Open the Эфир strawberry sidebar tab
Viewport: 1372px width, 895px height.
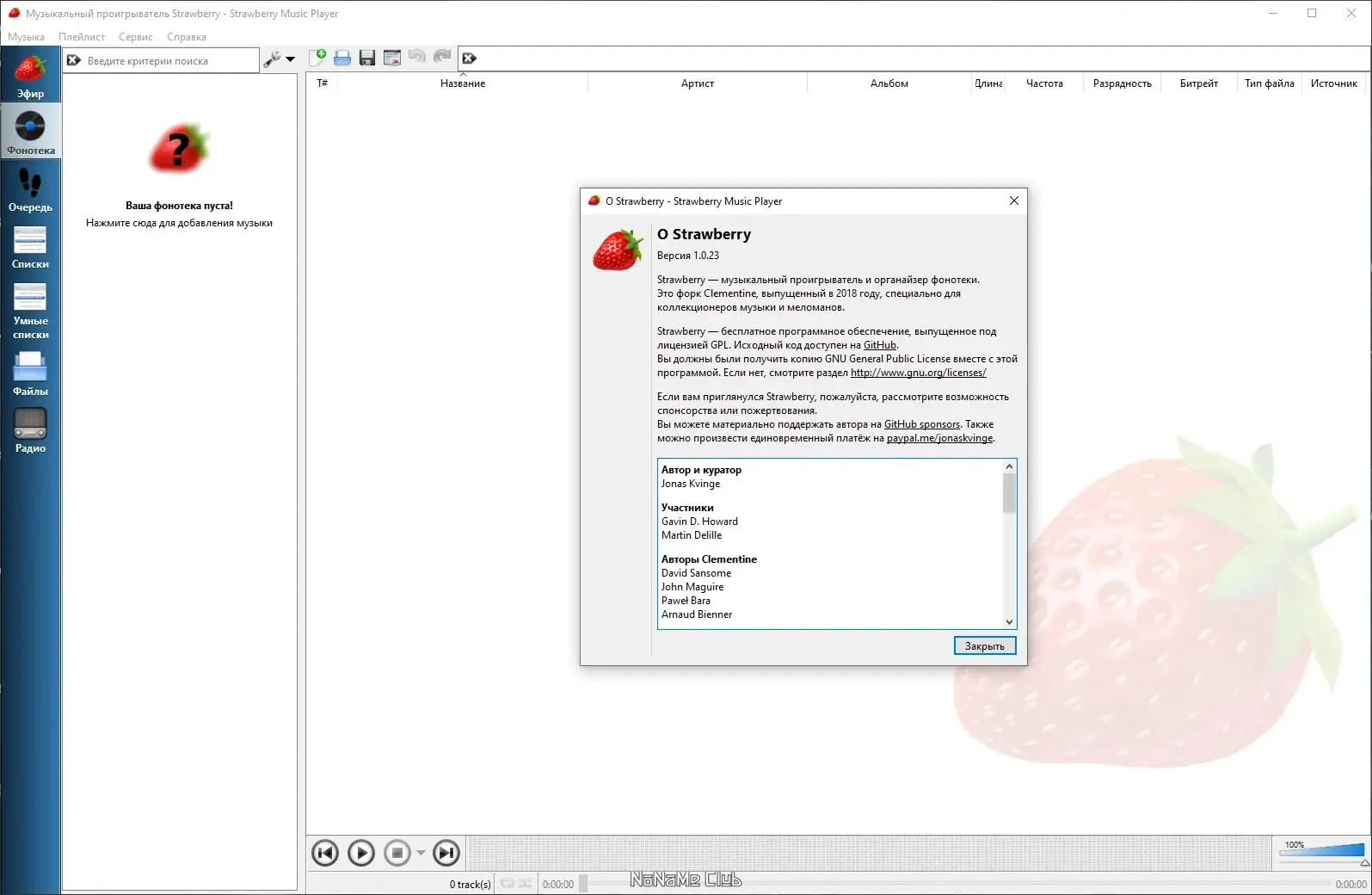point(30,76)
